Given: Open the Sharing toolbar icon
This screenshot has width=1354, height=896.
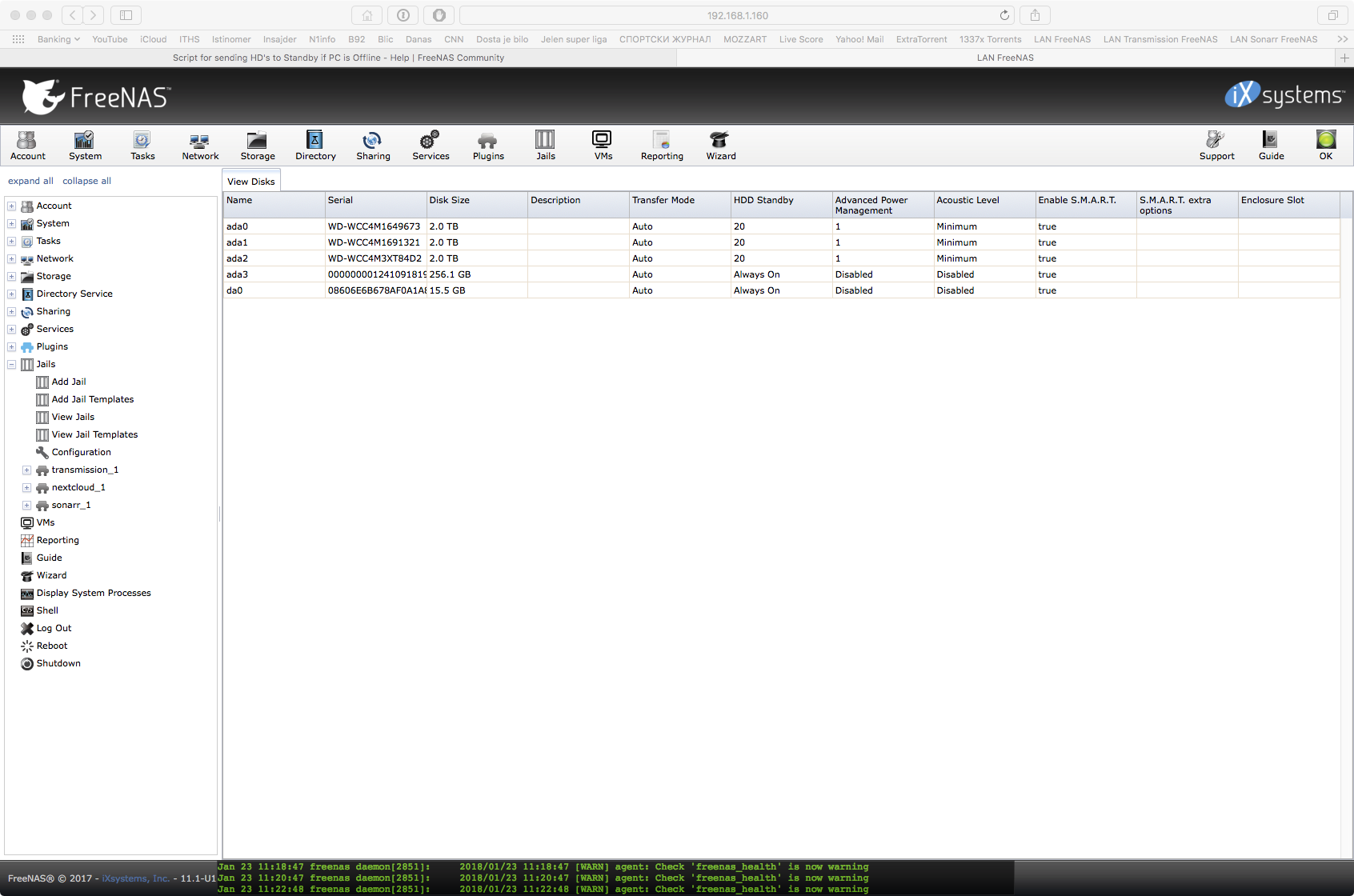Looking at the screenshot, I should [373, 146].
